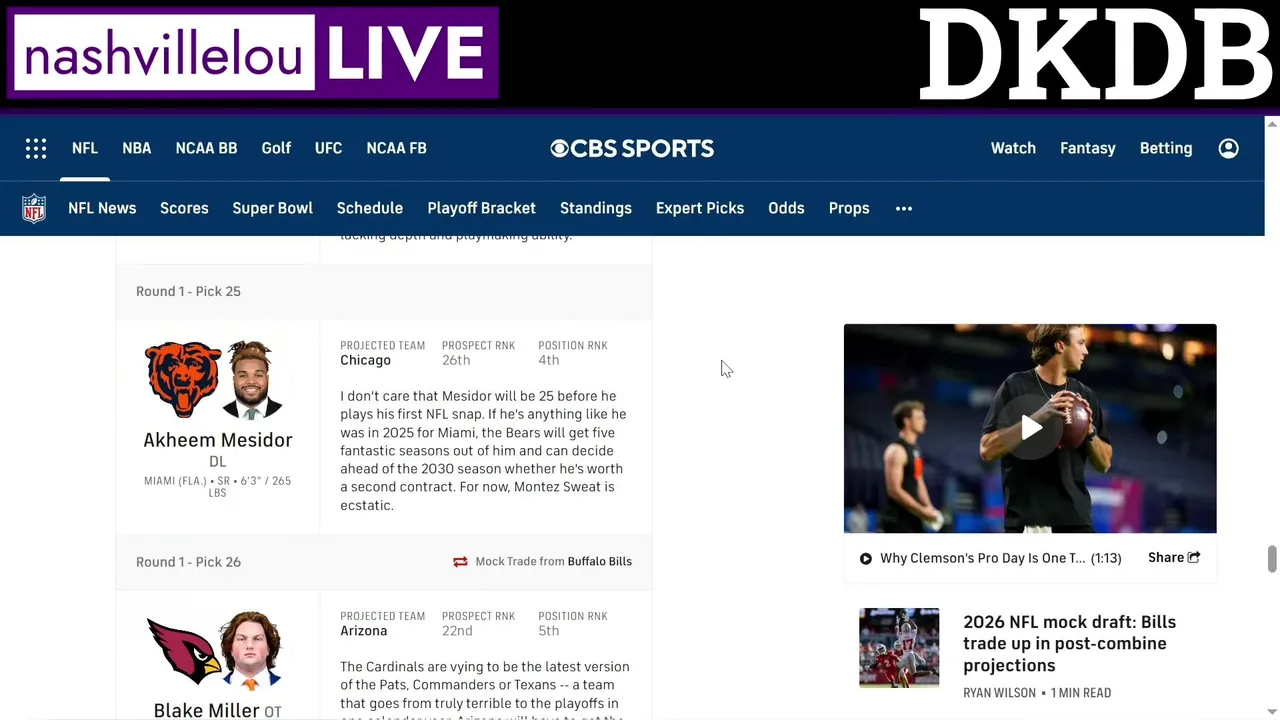Click the 26th prospect rank value
This screenshot has width=1280, height=720.
tap(456, 360)
